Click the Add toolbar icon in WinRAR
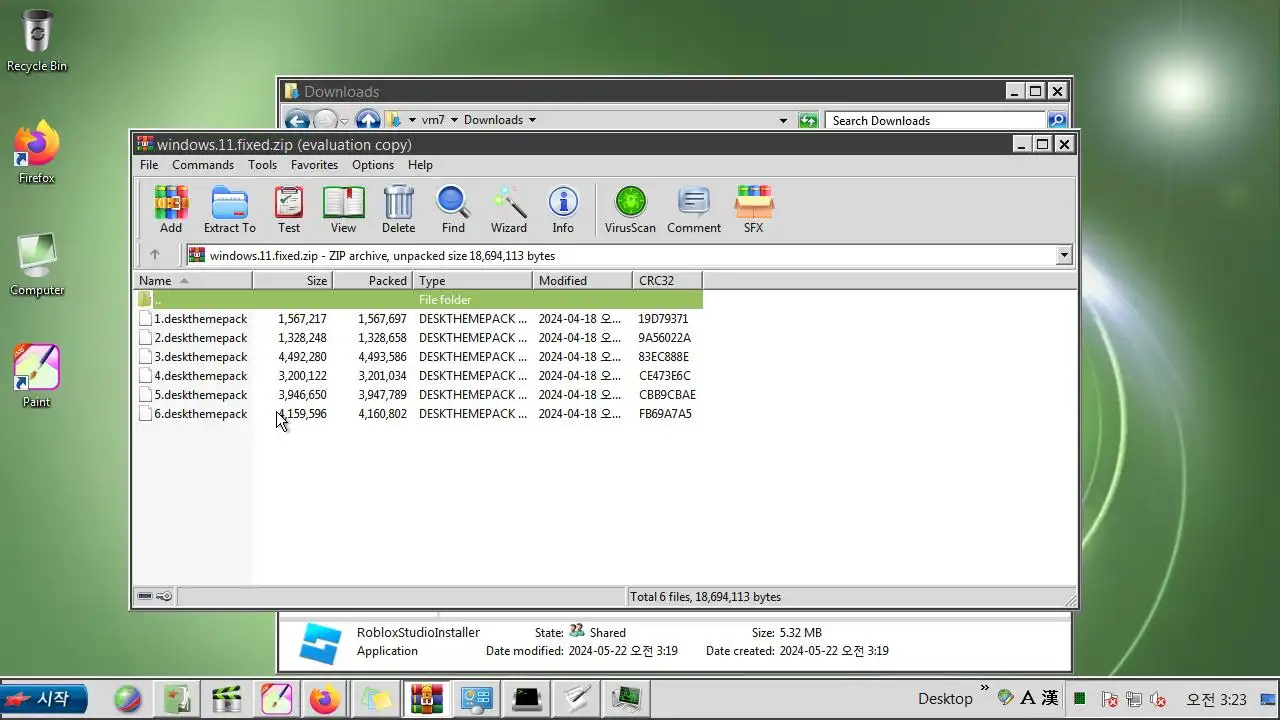1280x720 pixels. [x=171, y=210]
